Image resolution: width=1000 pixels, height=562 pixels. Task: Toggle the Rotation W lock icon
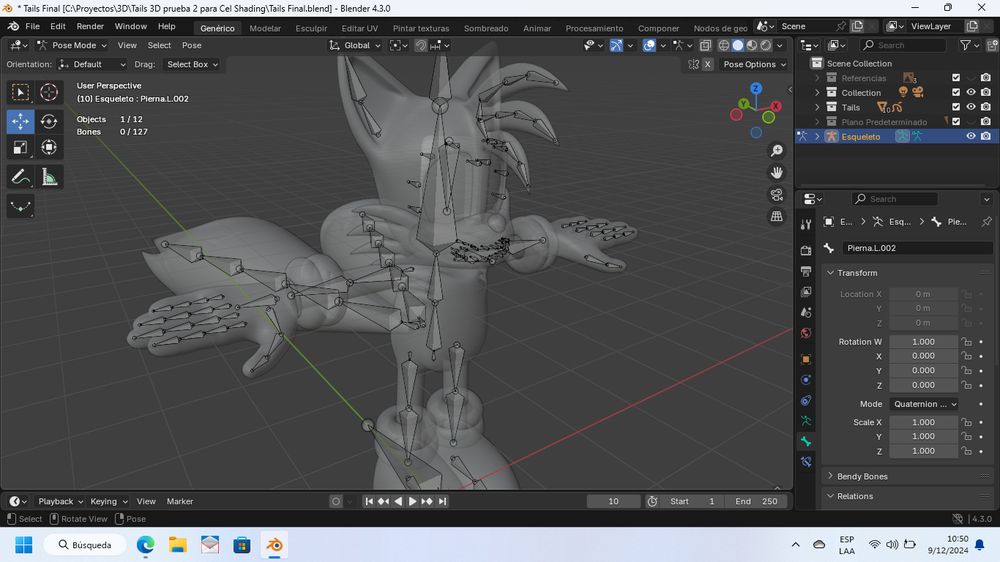point(966,342)
